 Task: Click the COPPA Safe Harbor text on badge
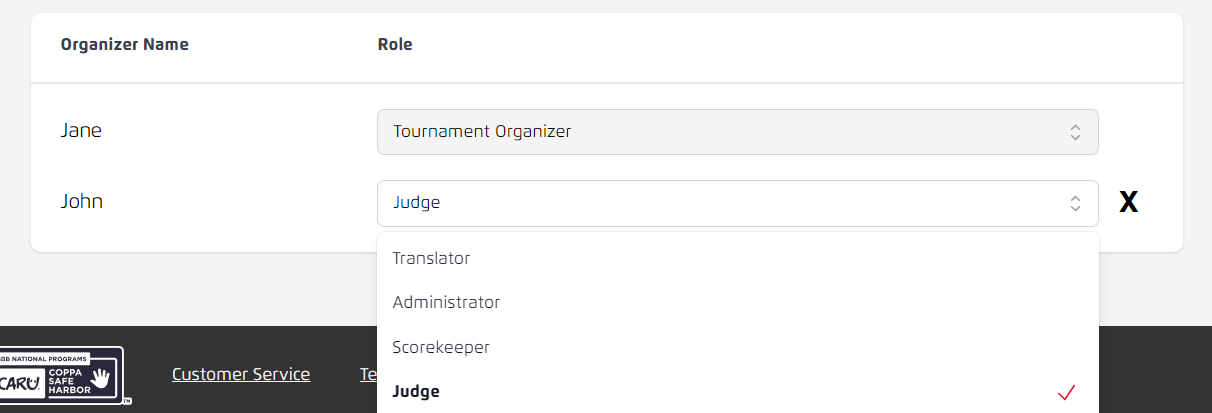pyautogui.click(x=67, y=380)
